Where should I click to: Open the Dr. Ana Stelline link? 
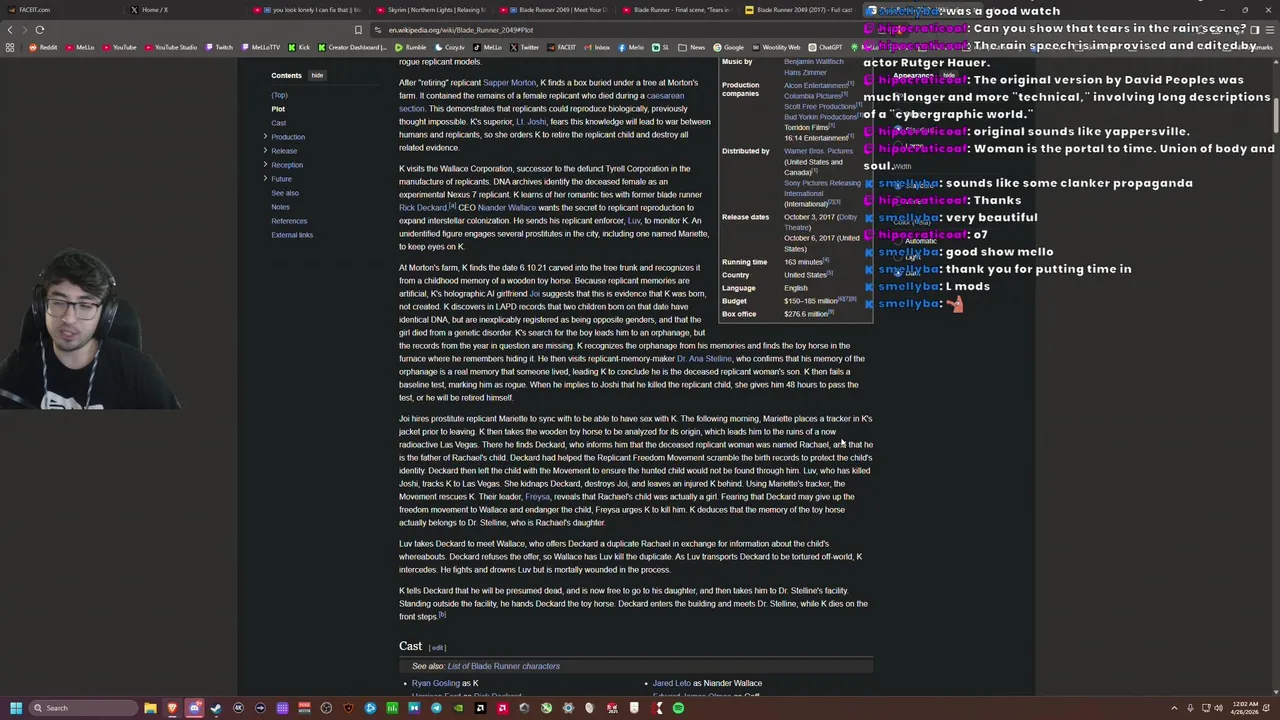(x=704, y=359)
